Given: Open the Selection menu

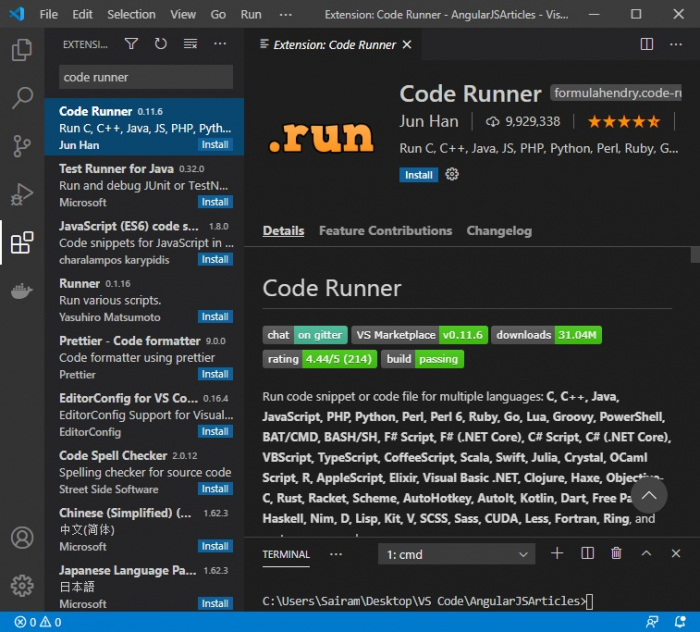Looking at the screenshot, I should [x=131, y=15].
